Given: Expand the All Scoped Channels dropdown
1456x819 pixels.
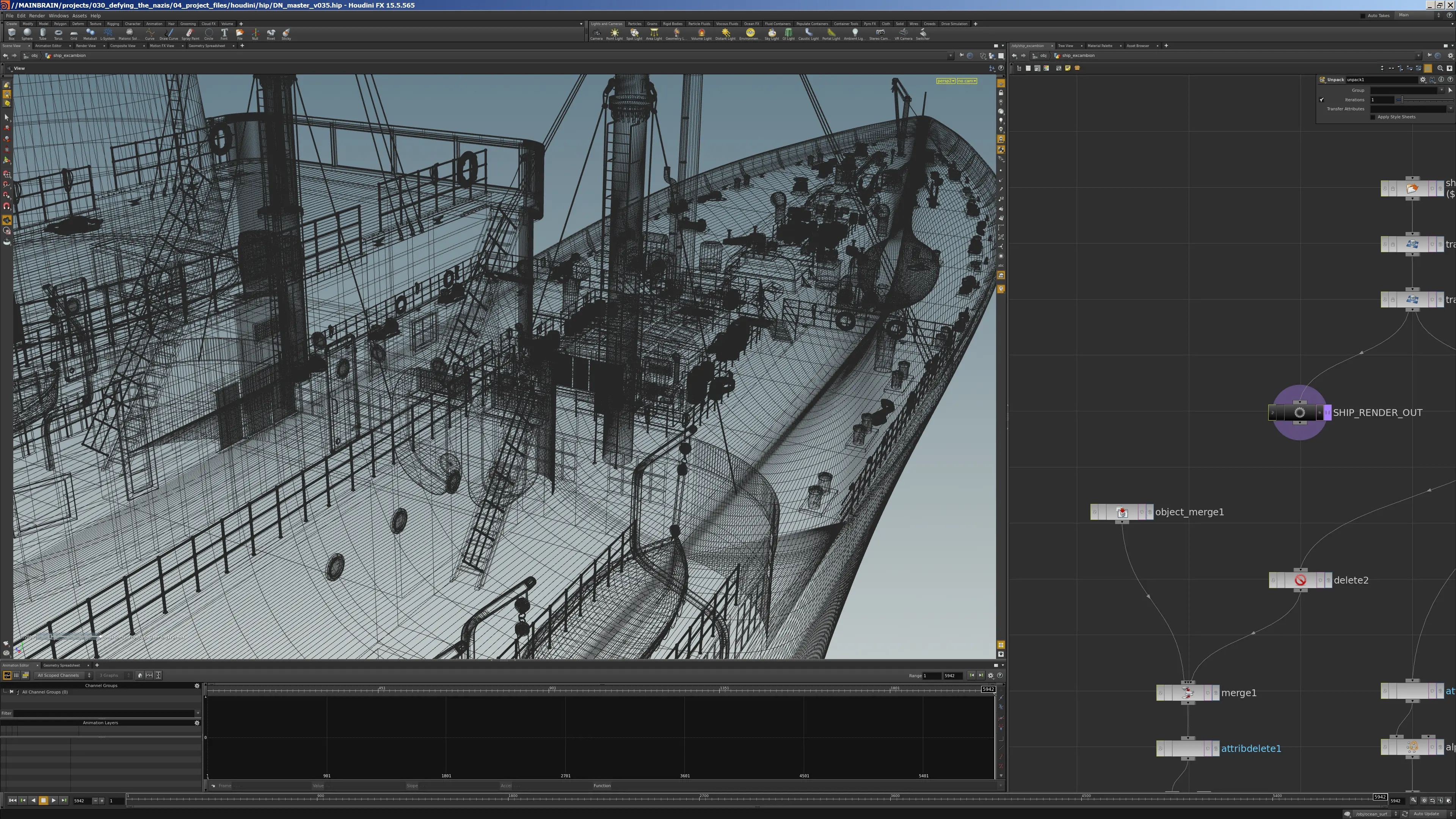Looking at the screenshot, I should pyautogui.click(x=63, y=675).
